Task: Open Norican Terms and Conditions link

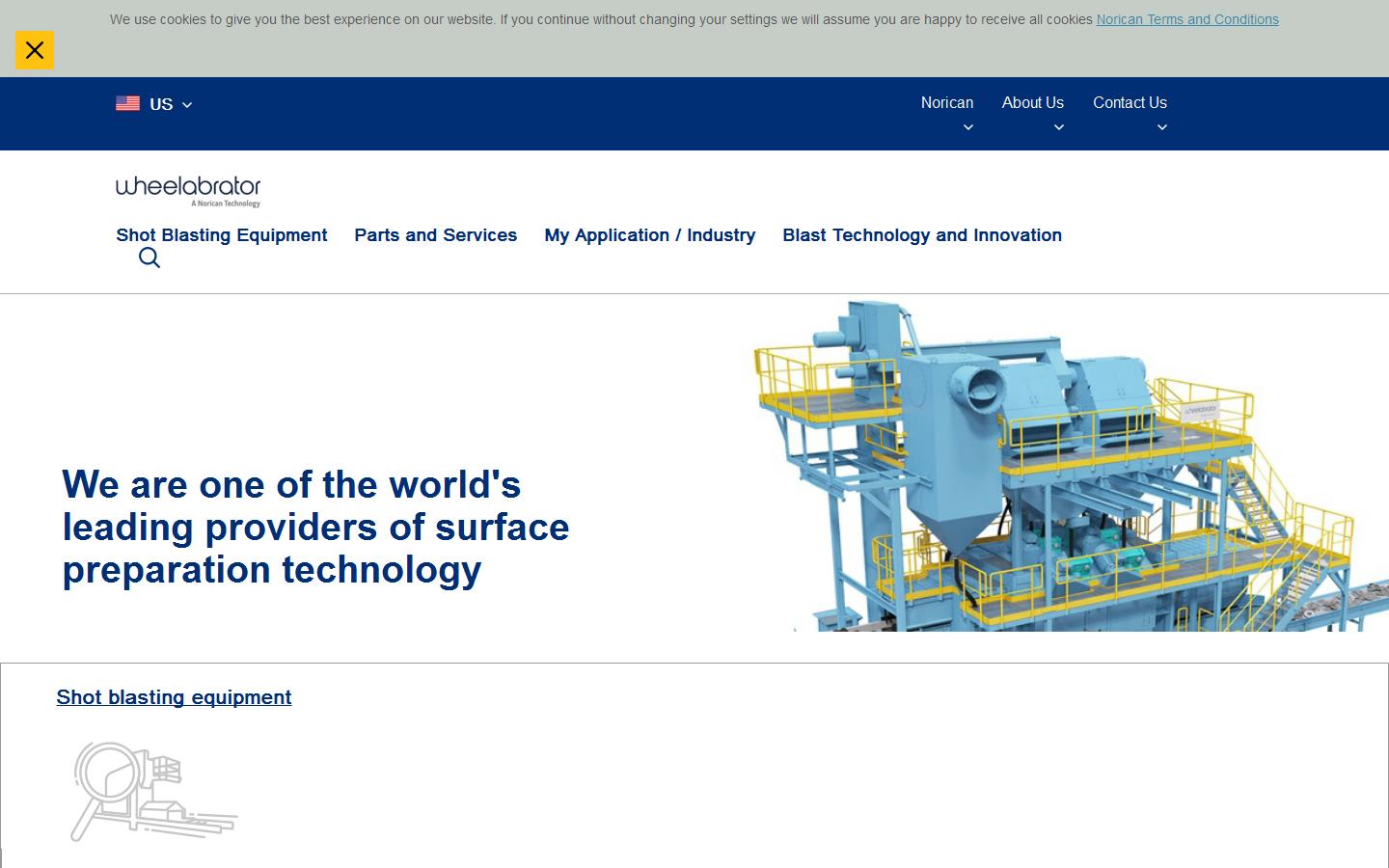Action: point(1186,19)
